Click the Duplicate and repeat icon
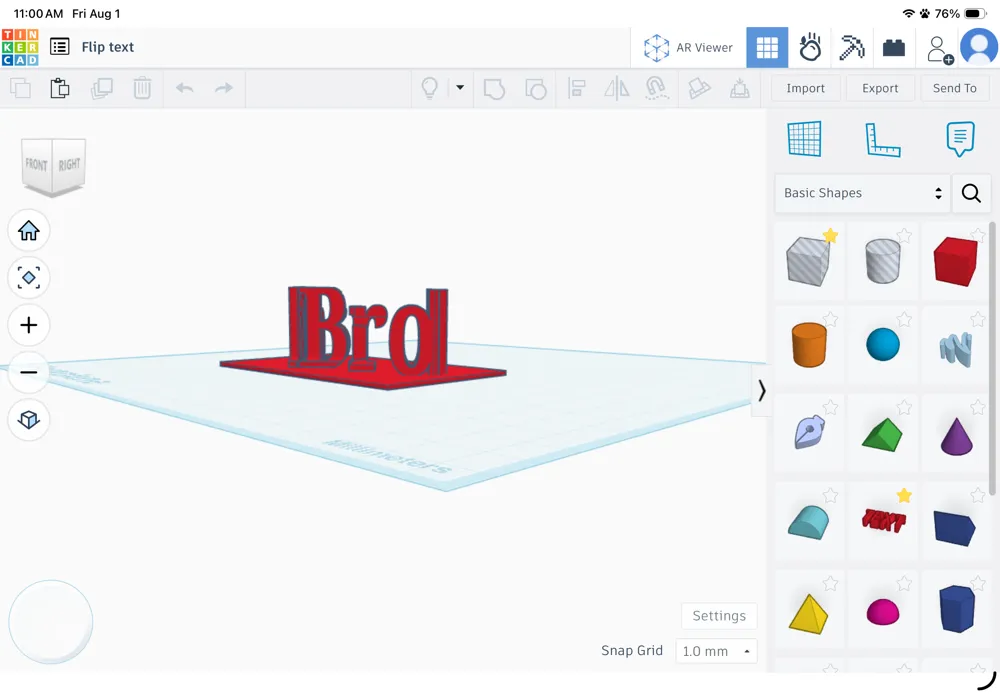The height and width of the screenshot is (694, 1000). coord(101,88)
